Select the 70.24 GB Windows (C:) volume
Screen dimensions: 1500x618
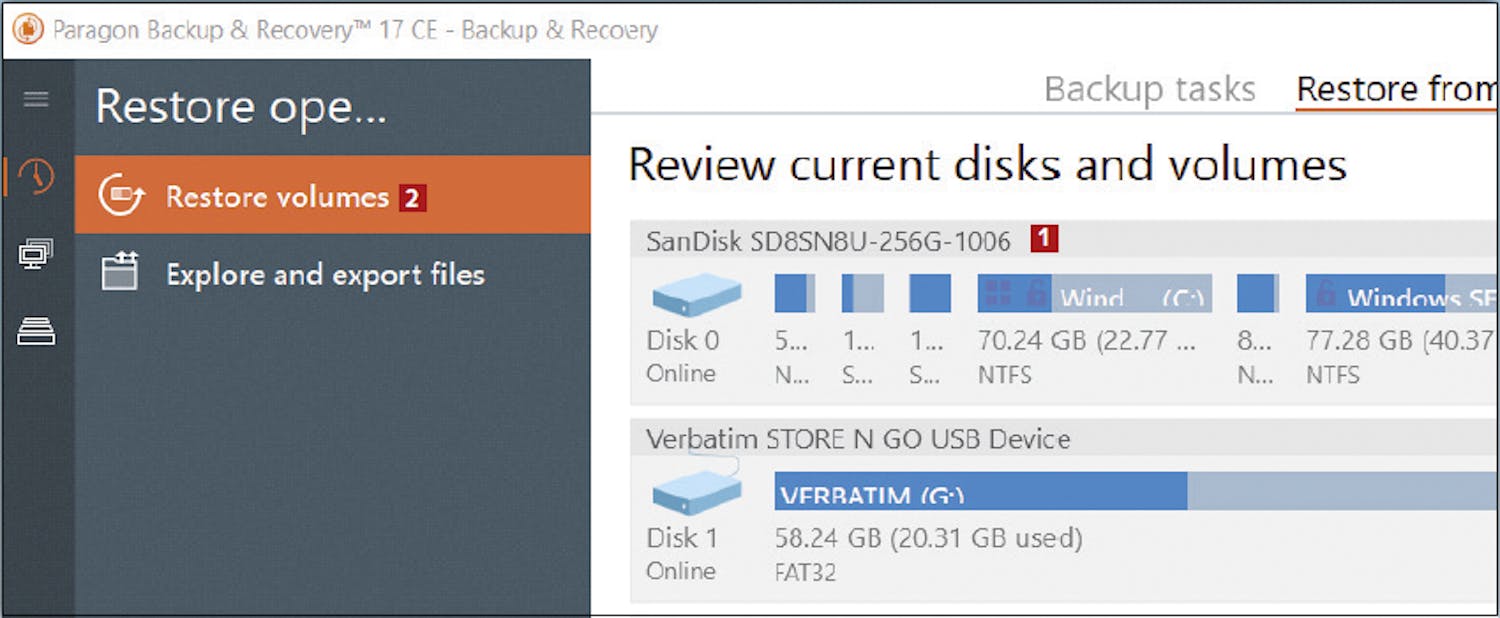(x=1094, y=294)
